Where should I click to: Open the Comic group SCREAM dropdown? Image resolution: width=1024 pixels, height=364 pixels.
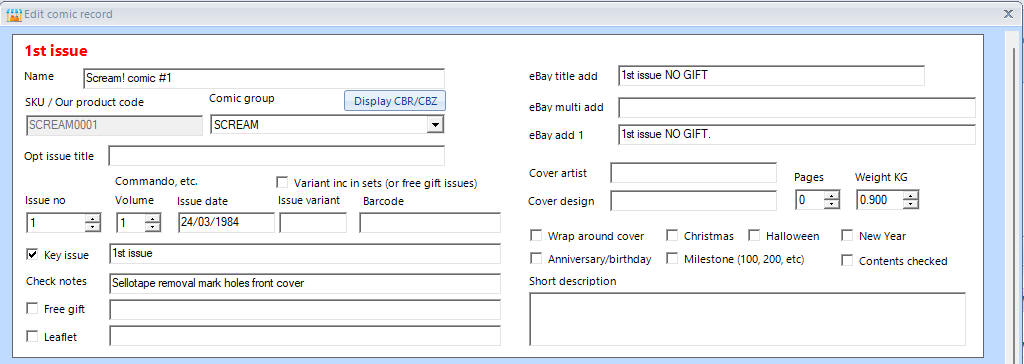click(436, 124)
